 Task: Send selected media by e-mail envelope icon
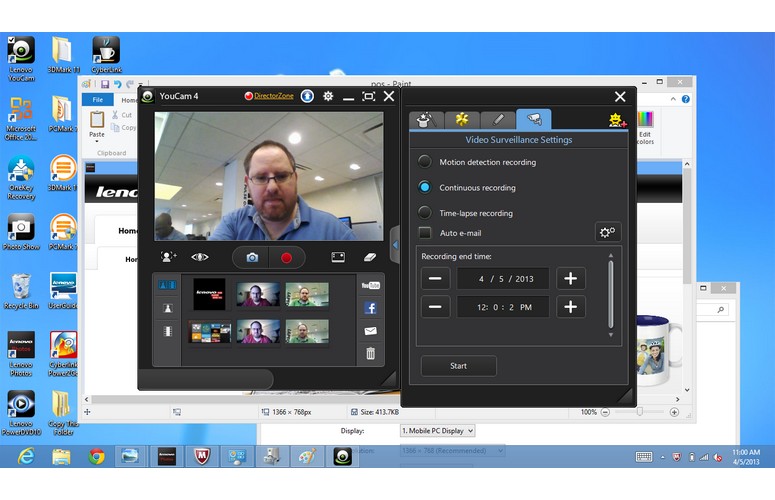point(370,331)
